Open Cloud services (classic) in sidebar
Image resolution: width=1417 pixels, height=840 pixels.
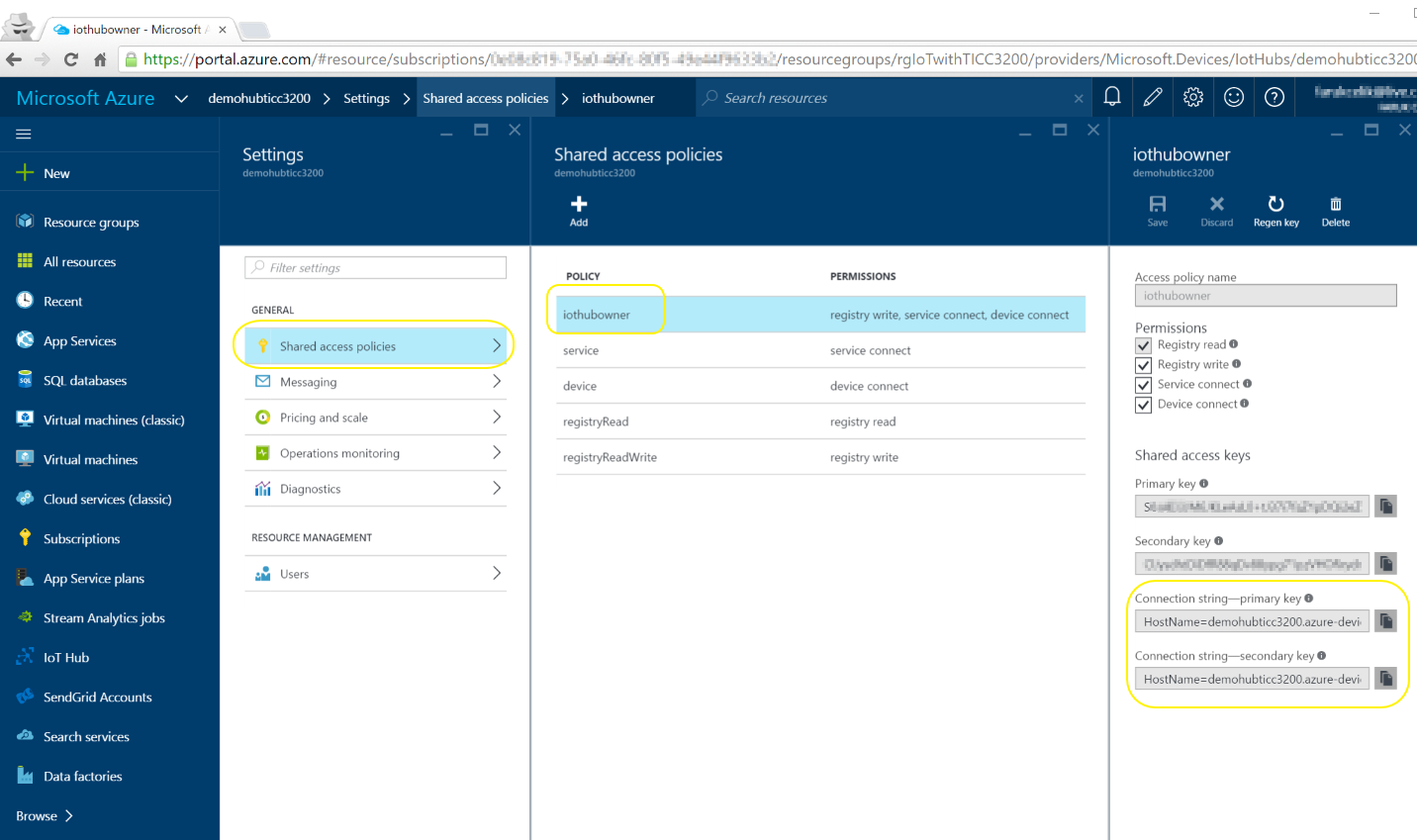pyautogui.click(x=109, y=500)
